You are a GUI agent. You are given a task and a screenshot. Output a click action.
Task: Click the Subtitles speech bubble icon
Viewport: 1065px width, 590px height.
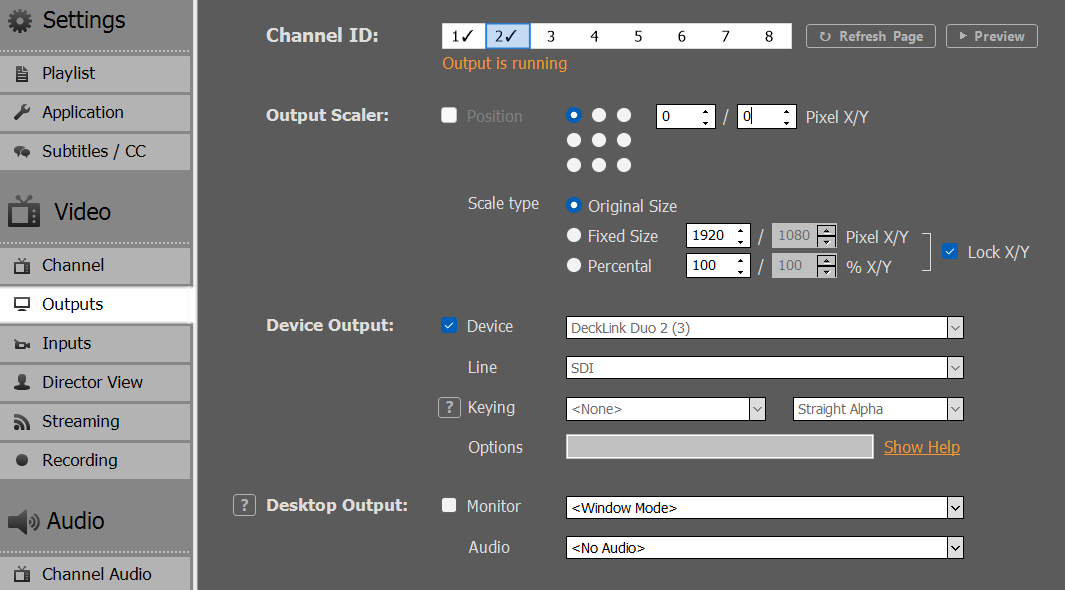point(22,151)
